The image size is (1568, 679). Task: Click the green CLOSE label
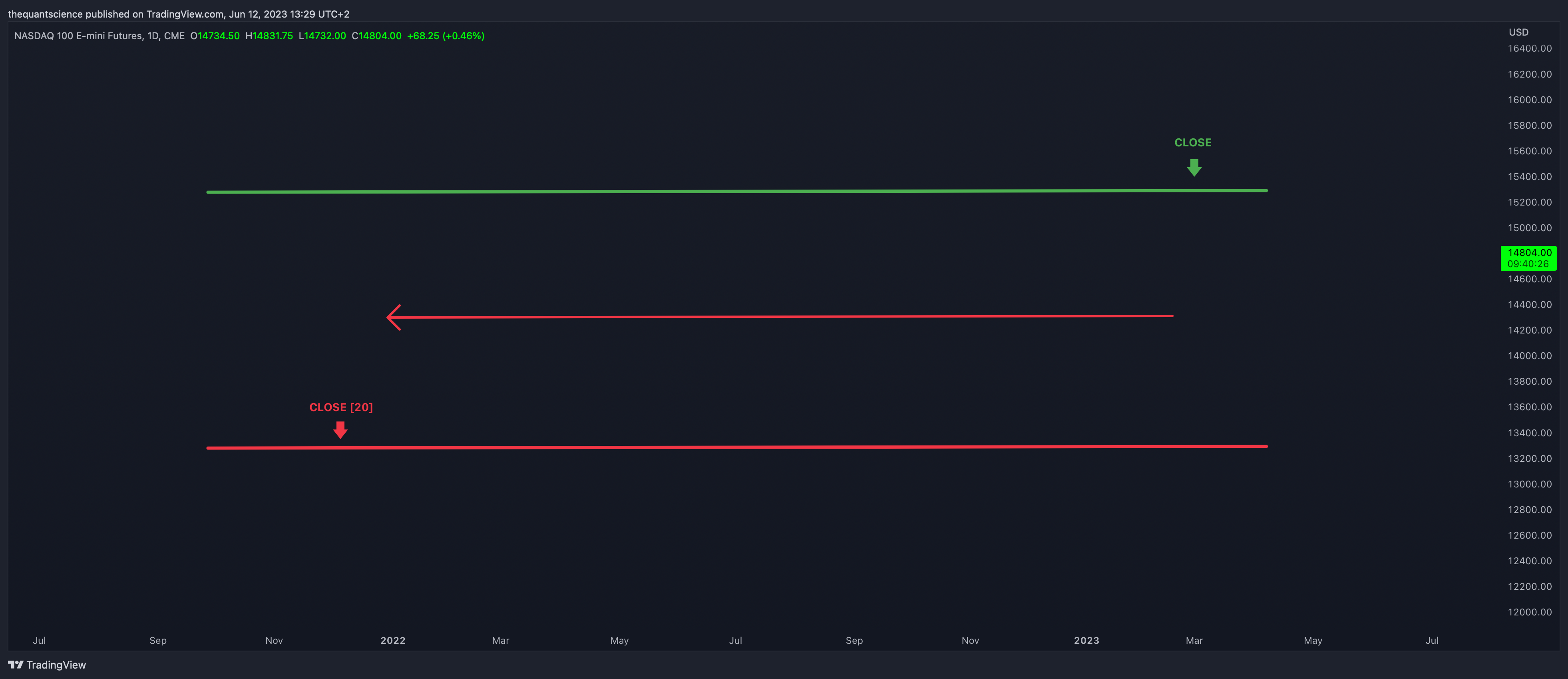(x=1192, y=142)
